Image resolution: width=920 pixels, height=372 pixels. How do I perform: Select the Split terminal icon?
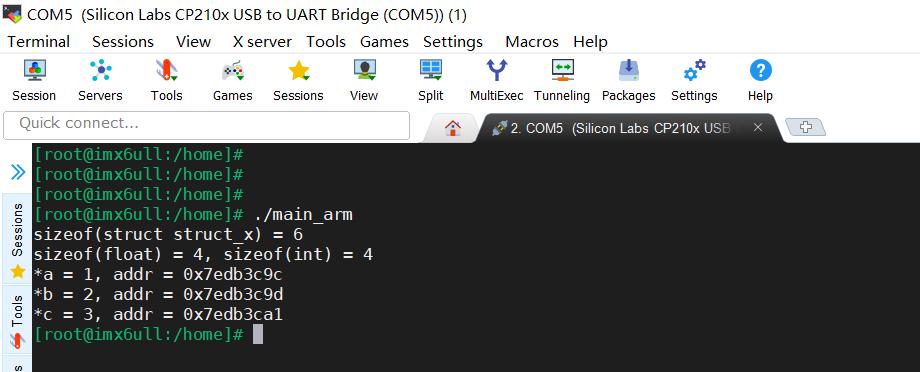(431, 70)
